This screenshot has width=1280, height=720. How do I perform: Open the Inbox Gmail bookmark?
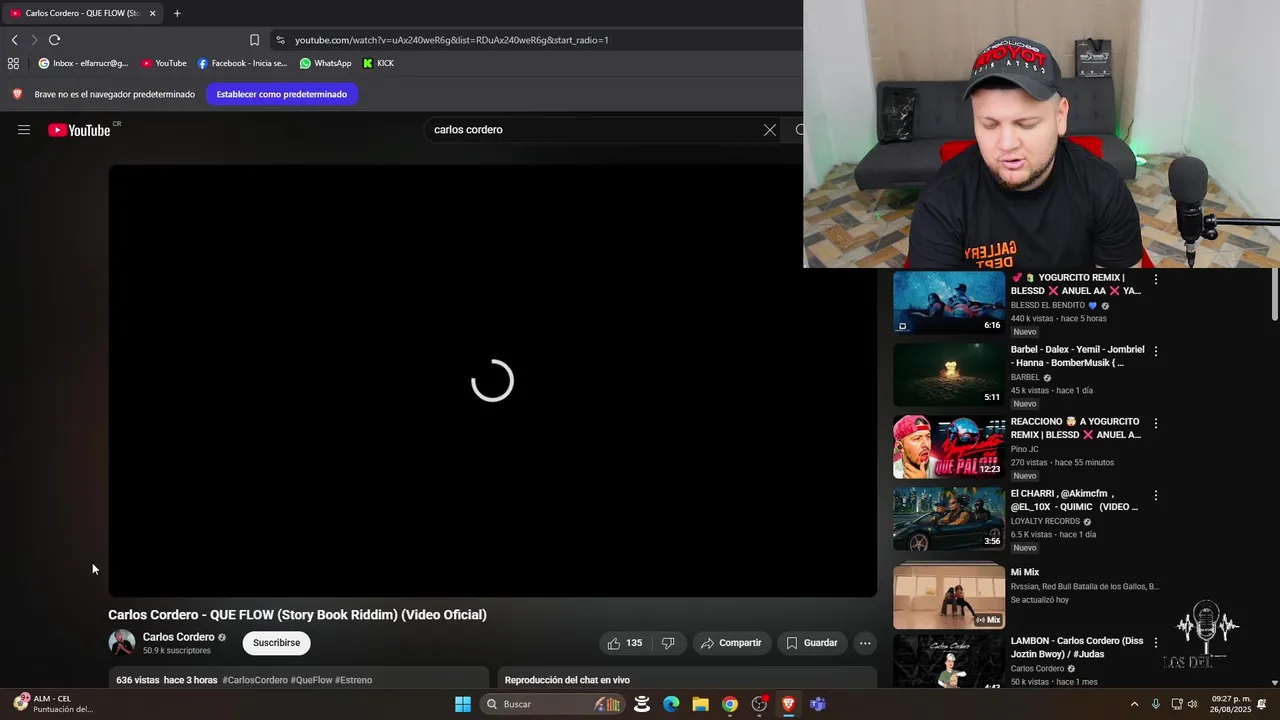coord(83,63)
